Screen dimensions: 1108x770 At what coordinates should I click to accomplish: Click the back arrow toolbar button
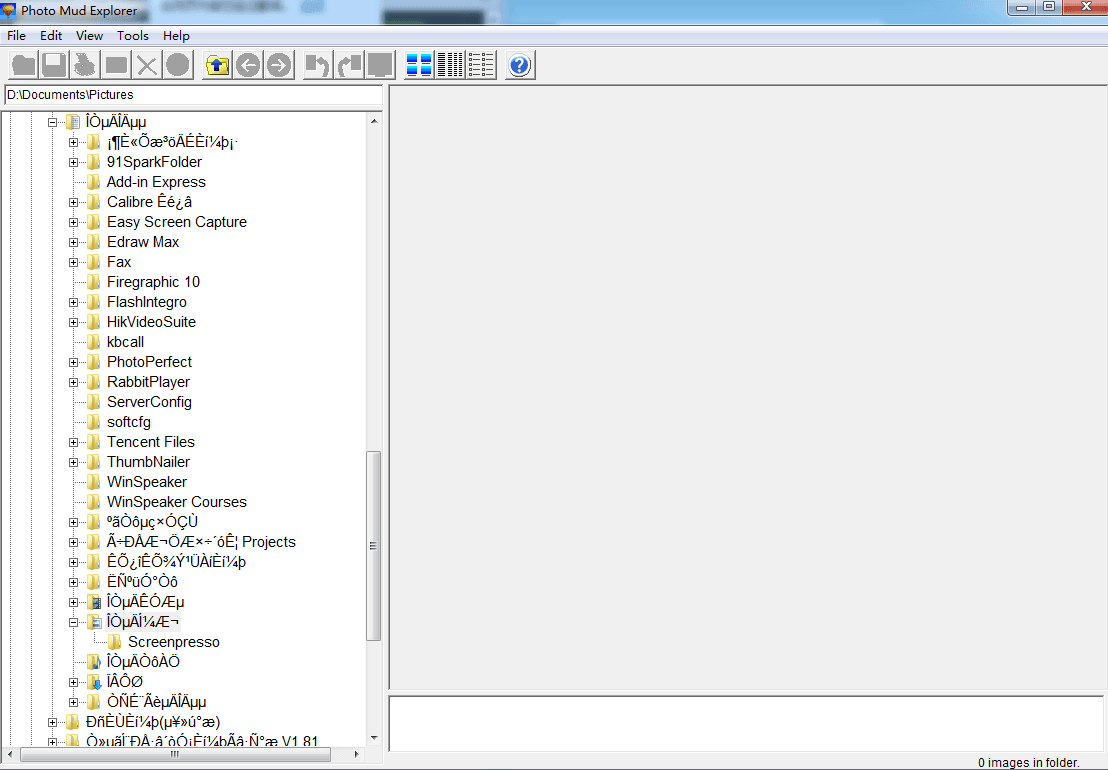(x=248, y=66)
